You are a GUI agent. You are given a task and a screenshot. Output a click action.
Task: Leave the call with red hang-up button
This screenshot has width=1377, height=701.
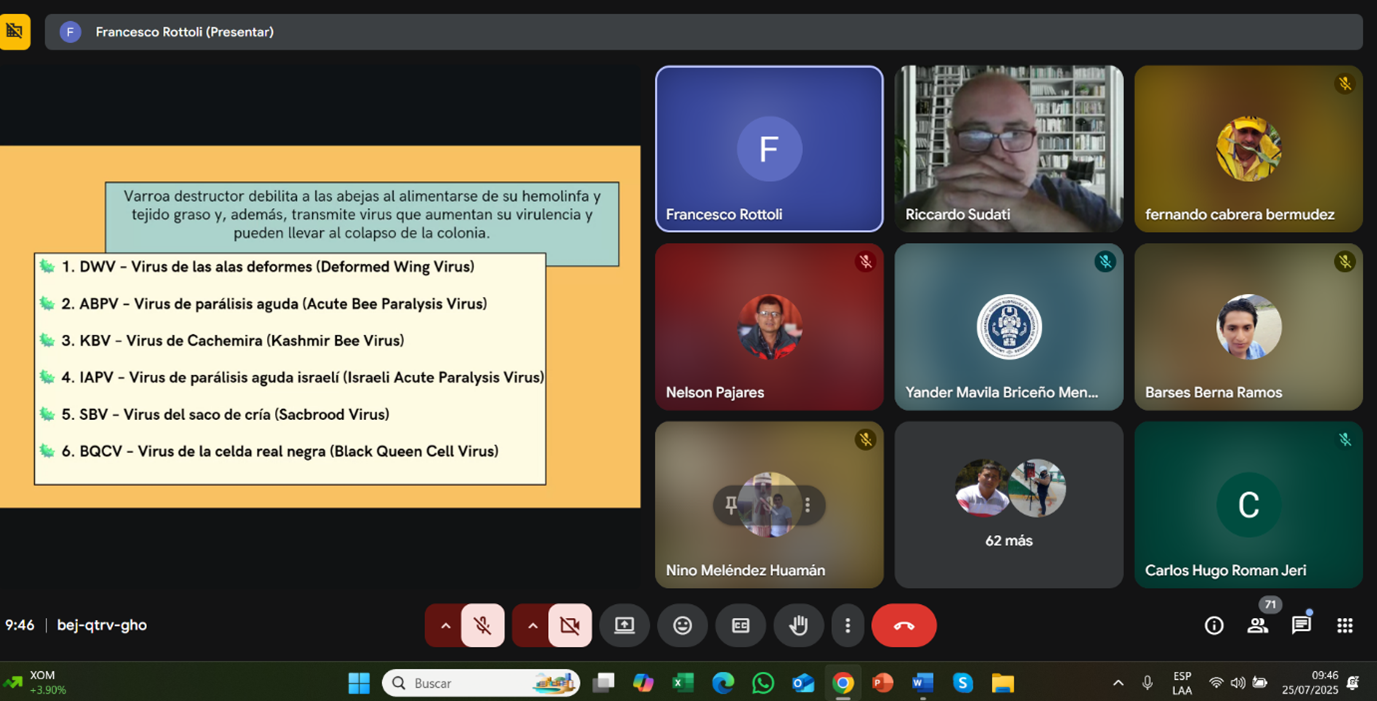click(x=903, y=625)
